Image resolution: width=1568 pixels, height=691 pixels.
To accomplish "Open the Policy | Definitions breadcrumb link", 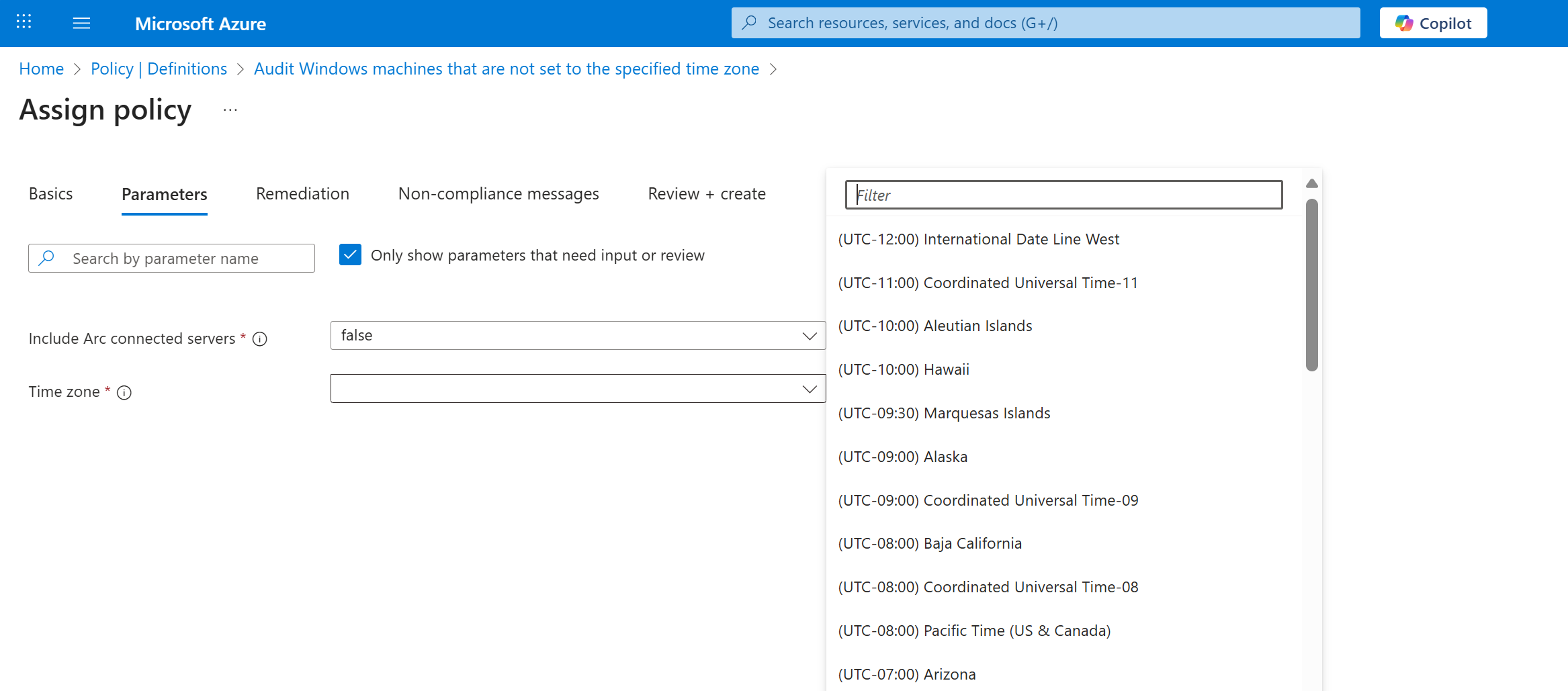I will (159, 68).
